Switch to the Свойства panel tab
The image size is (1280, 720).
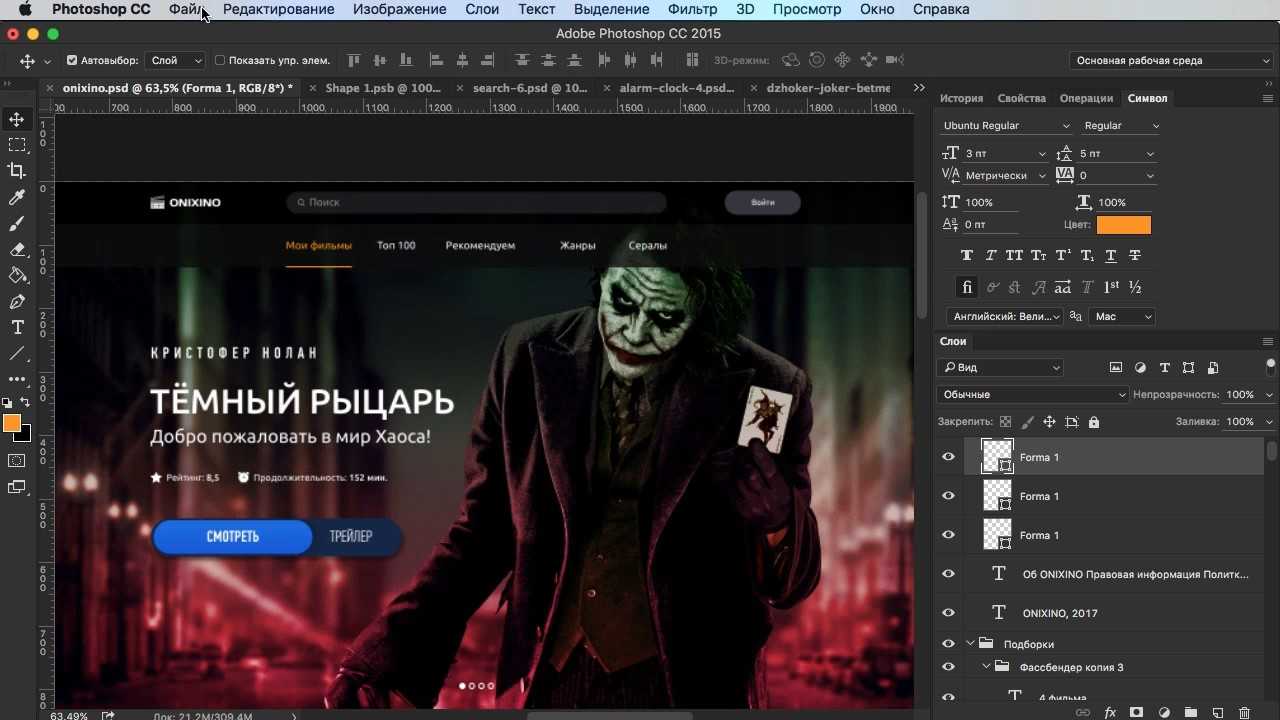(x=1021, y=98)
